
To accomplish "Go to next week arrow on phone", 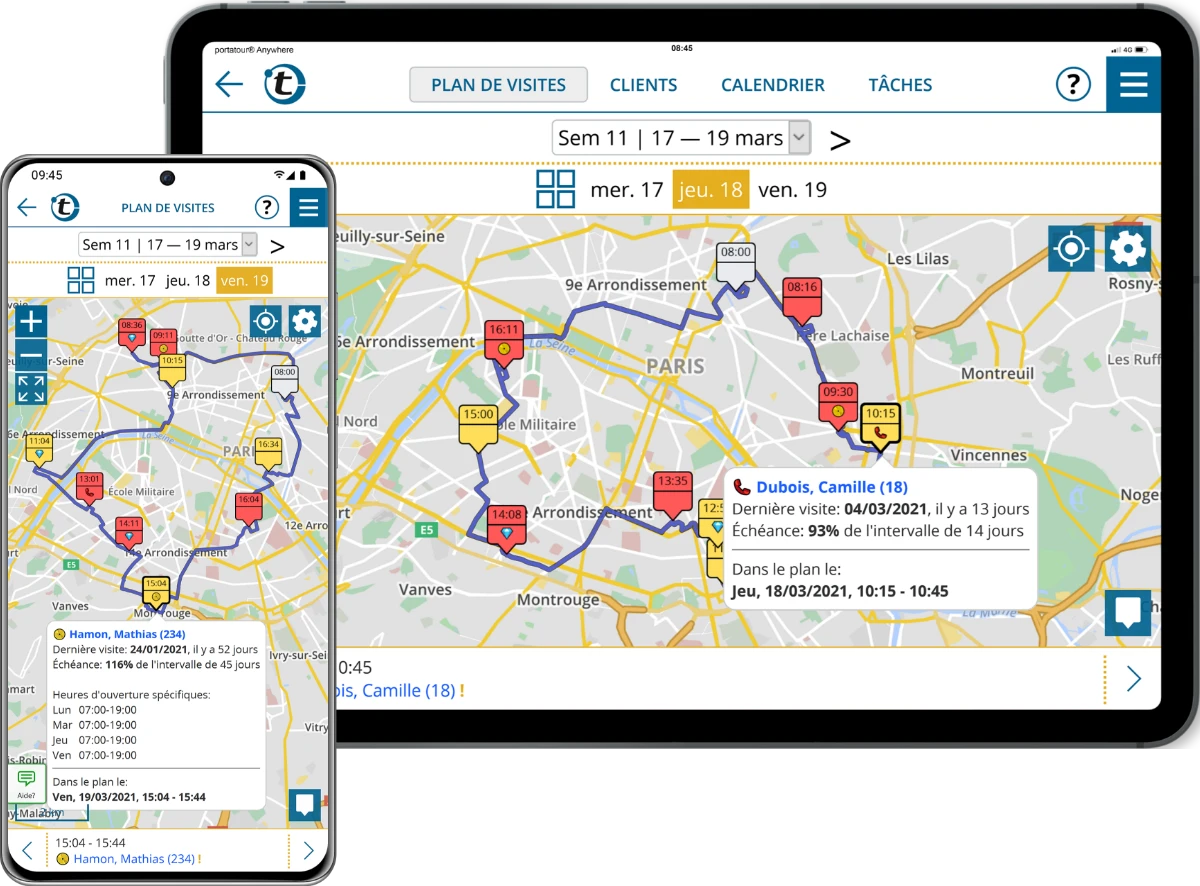I will (x=277, y=246).
